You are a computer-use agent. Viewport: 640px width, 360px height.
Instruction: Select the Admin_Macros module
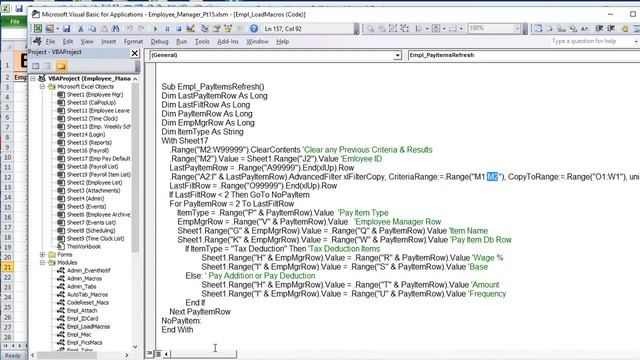pyautogui.click(x=84, y=278)
